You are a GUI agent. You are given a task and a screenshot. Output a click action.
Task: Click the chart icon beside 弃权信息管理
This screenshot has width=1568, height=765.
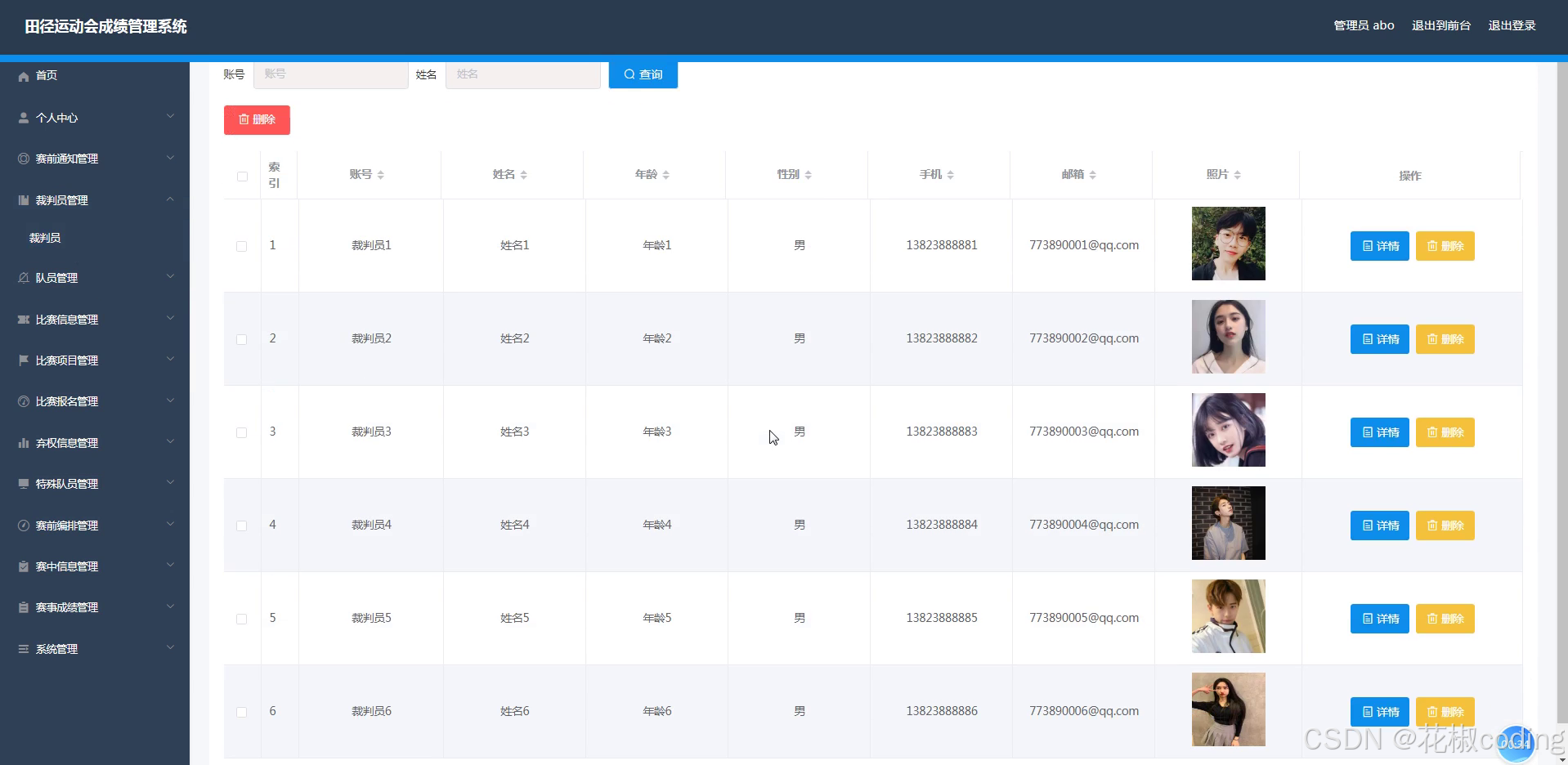click(x=24, y=443)
